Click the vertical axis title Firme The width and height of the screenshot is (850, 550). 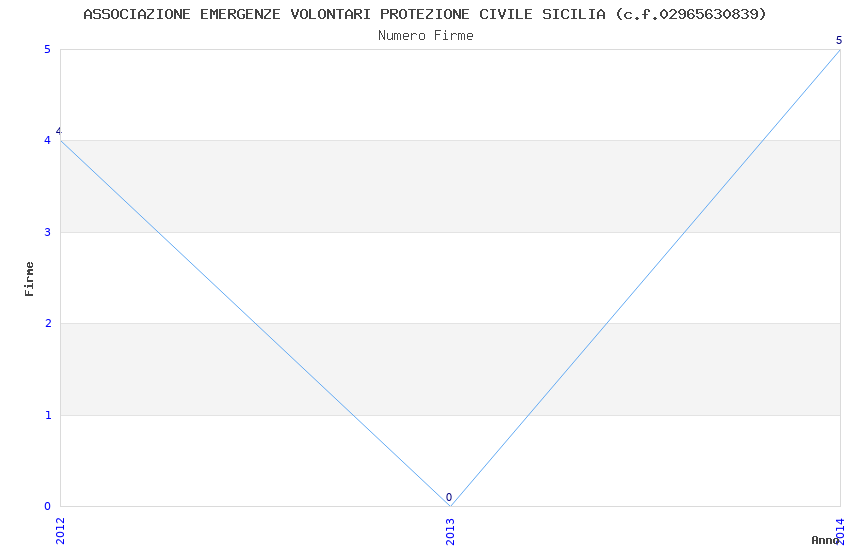pyautogui.click(x=29, y=279)
